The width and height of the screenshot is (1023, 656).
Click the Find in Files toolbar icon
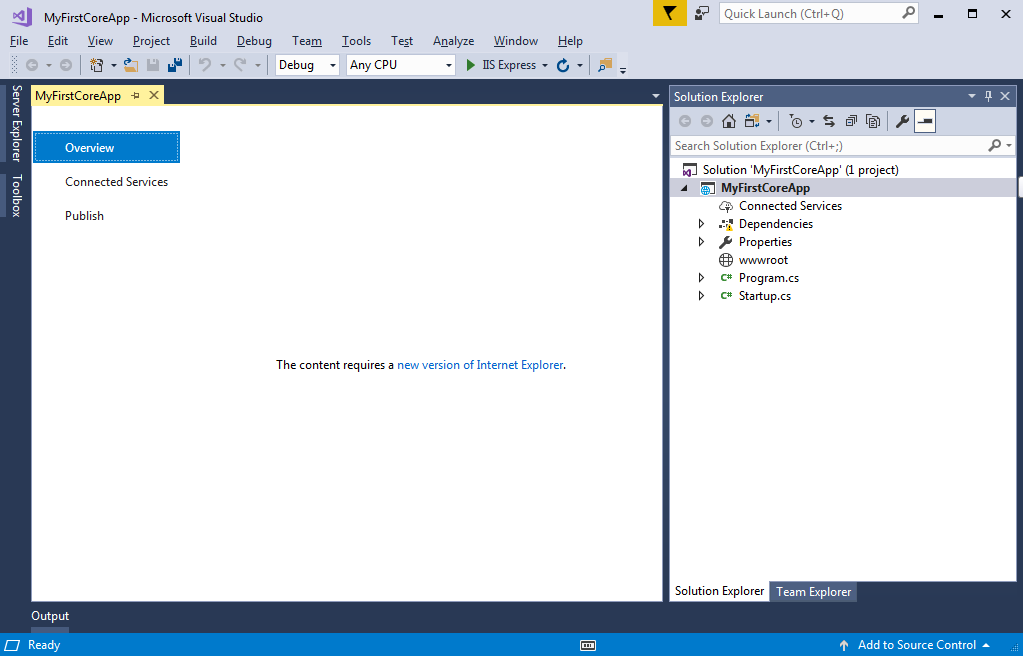click(605, 65)
